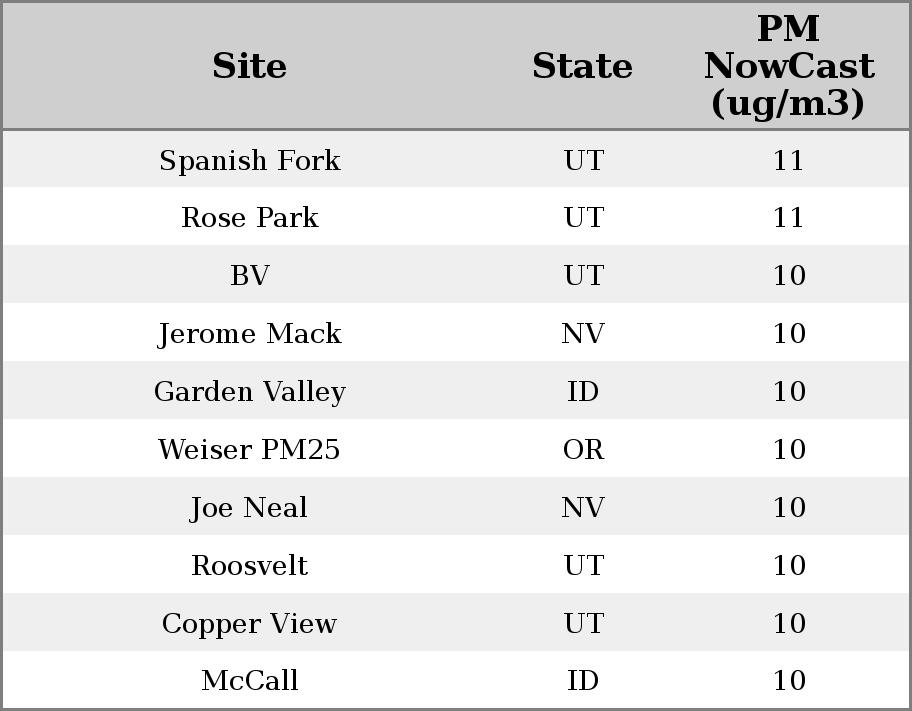The image size is (912, 711).
Task: Click the Site column header
Action: tap(249, 66)
